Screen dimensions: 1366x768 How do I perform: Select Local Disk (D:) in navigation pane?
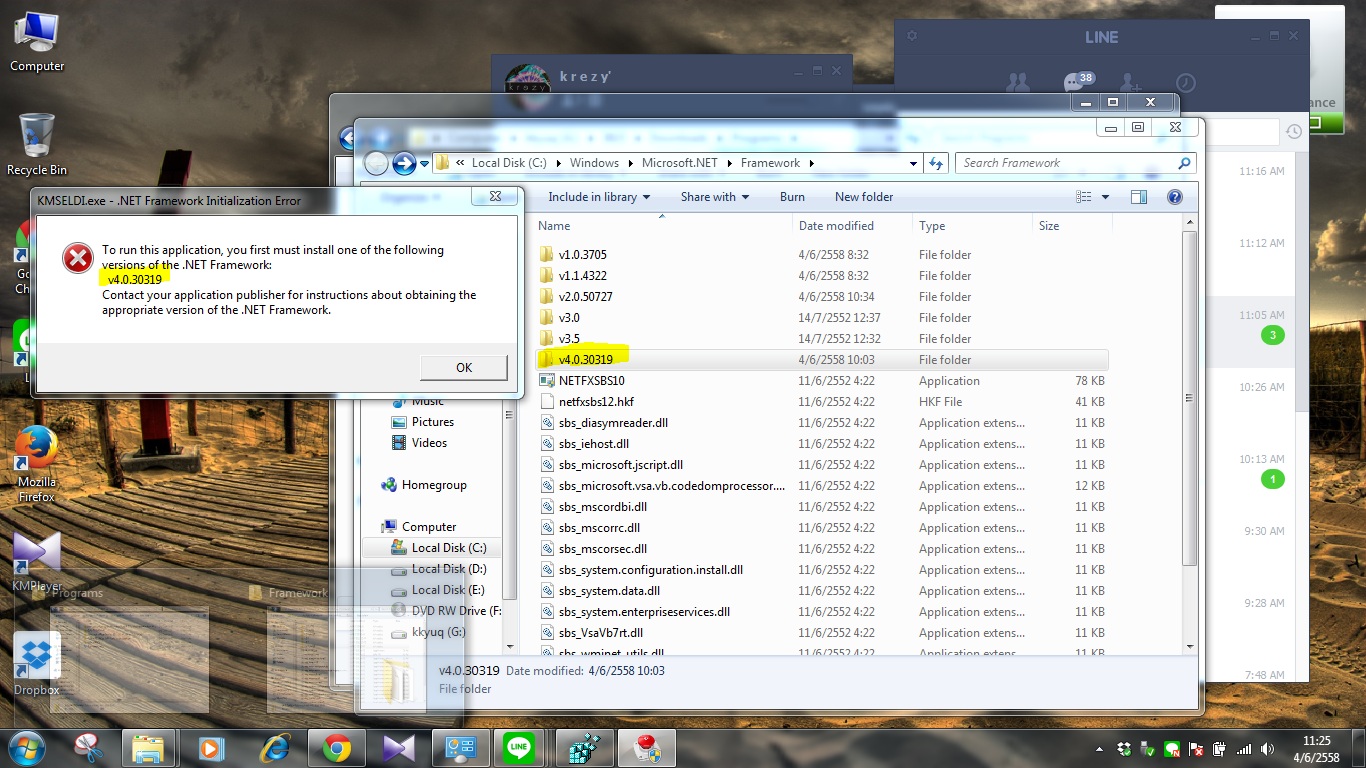[438, 569]
